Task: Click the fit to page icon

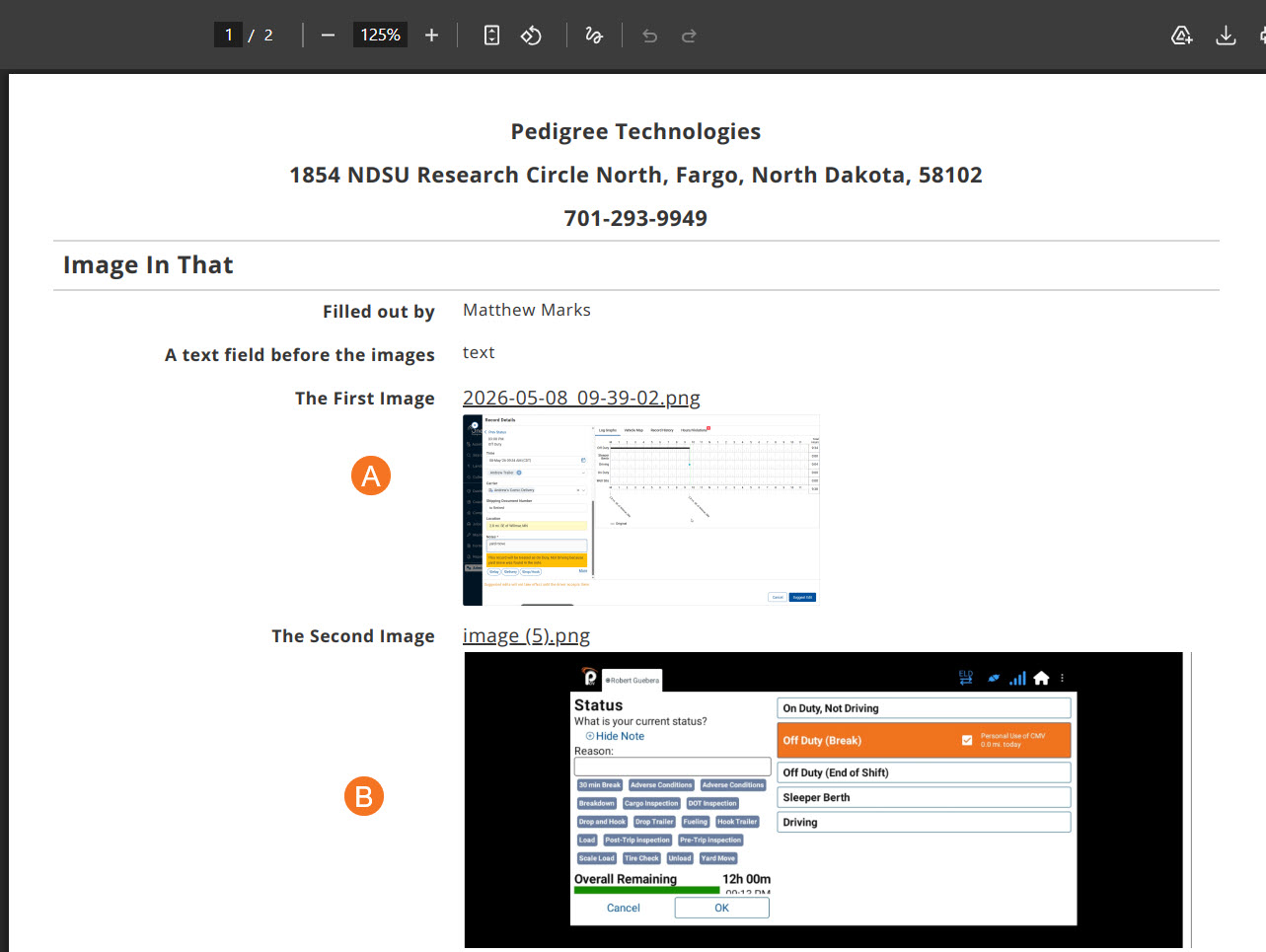Action: click(x=491, y=36)
